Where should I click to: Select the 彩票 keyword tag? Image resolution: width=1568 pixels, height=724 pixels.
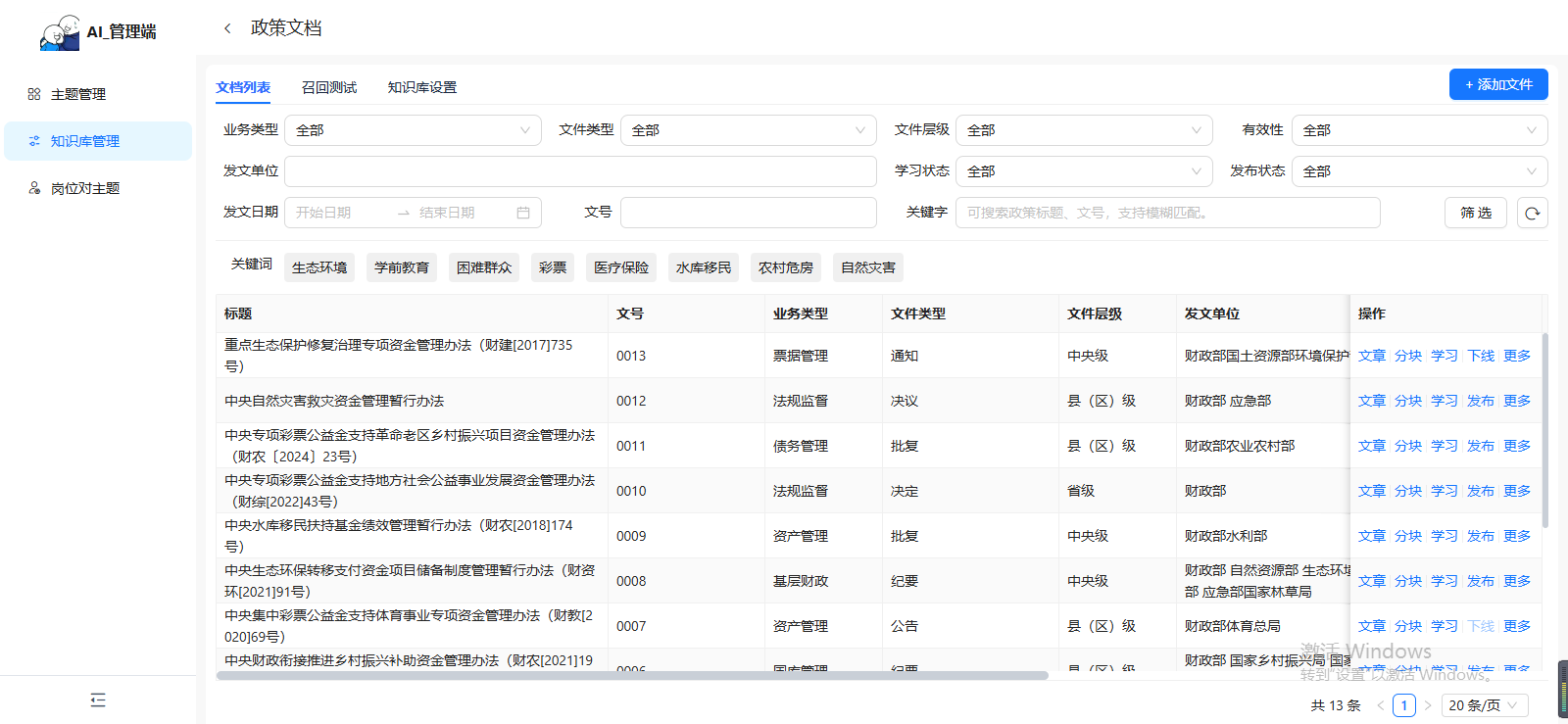pos(553,267)
